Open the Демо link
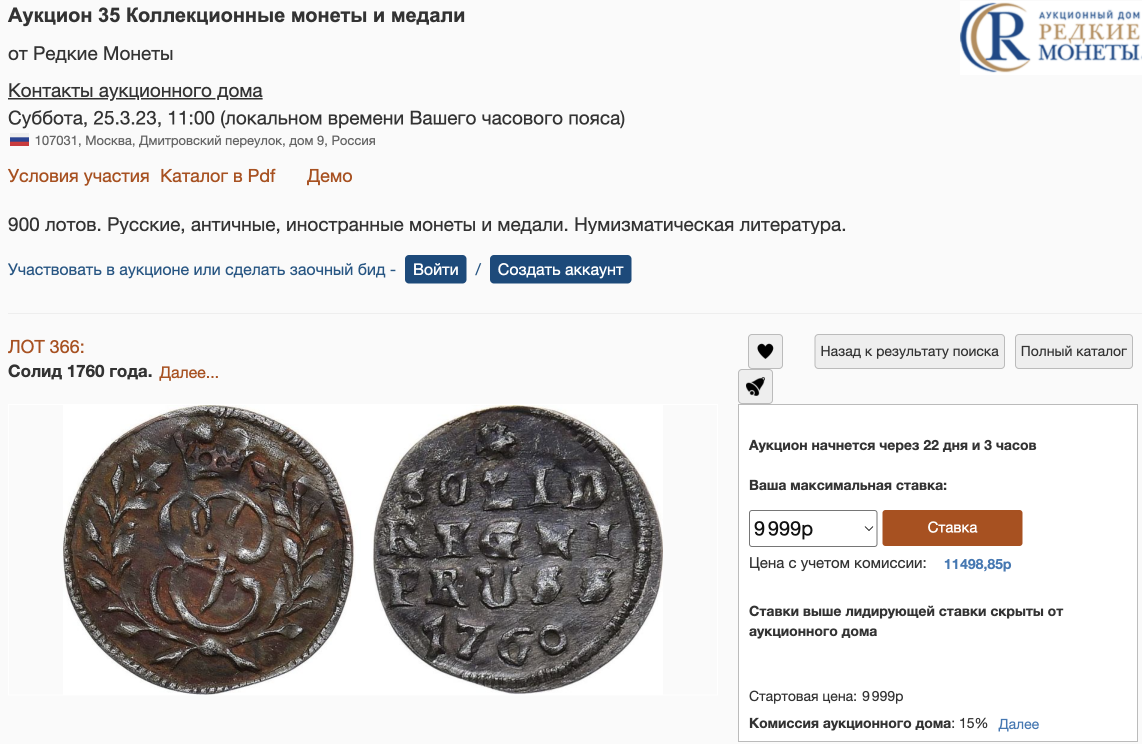This screenshot has height=744, width=1142. (329, 176)
